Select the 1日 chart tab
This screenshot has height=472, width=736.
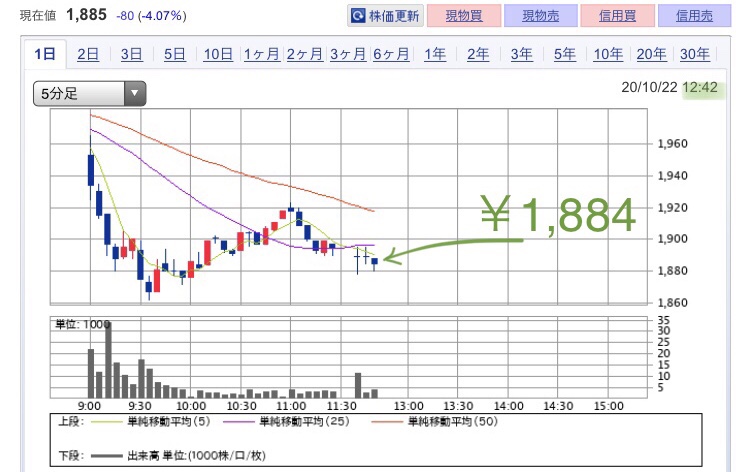45,54
